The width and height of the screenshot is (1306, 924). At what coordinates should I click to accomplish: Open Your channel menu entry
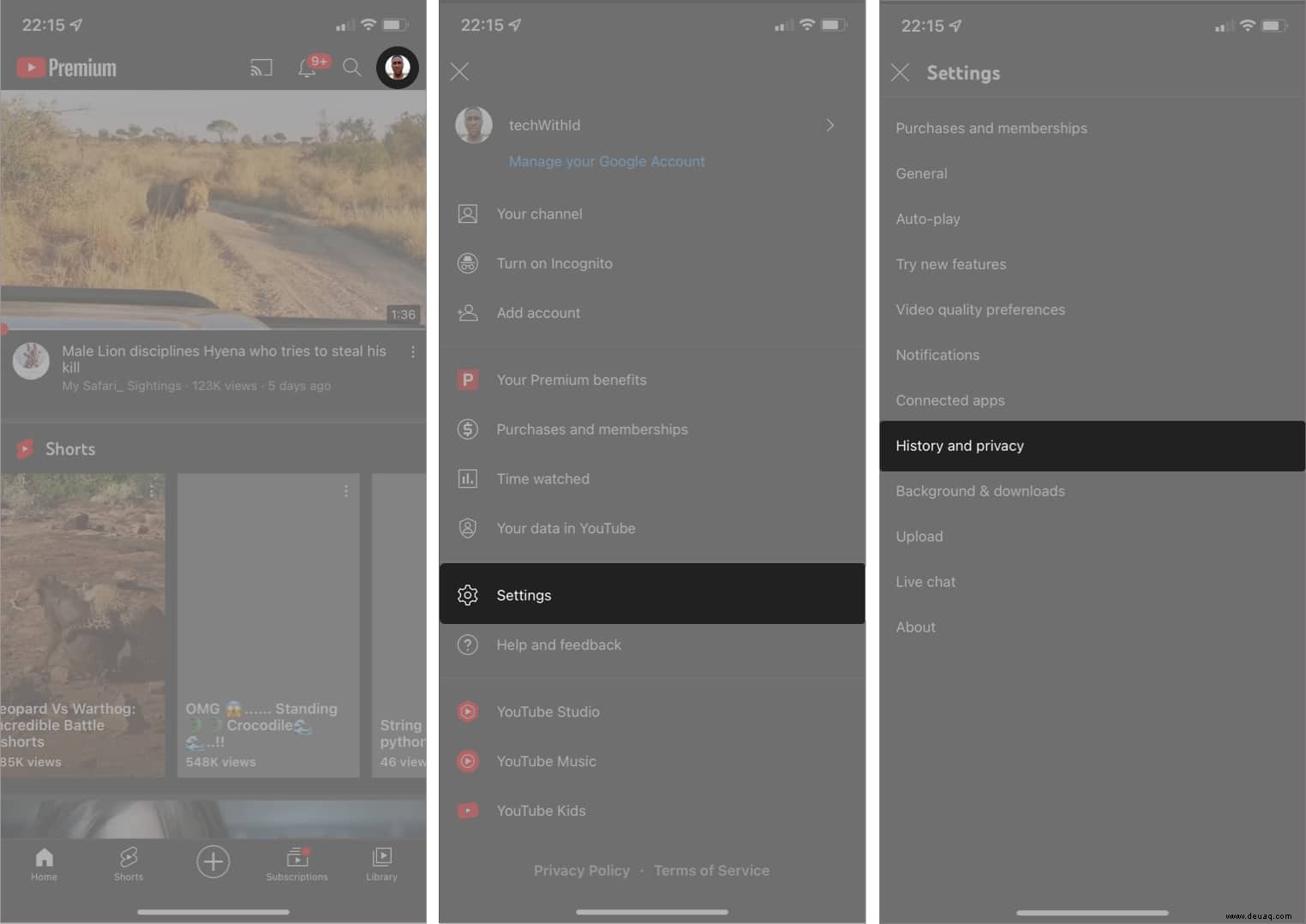pyautogui.click(x=652, y=214)
